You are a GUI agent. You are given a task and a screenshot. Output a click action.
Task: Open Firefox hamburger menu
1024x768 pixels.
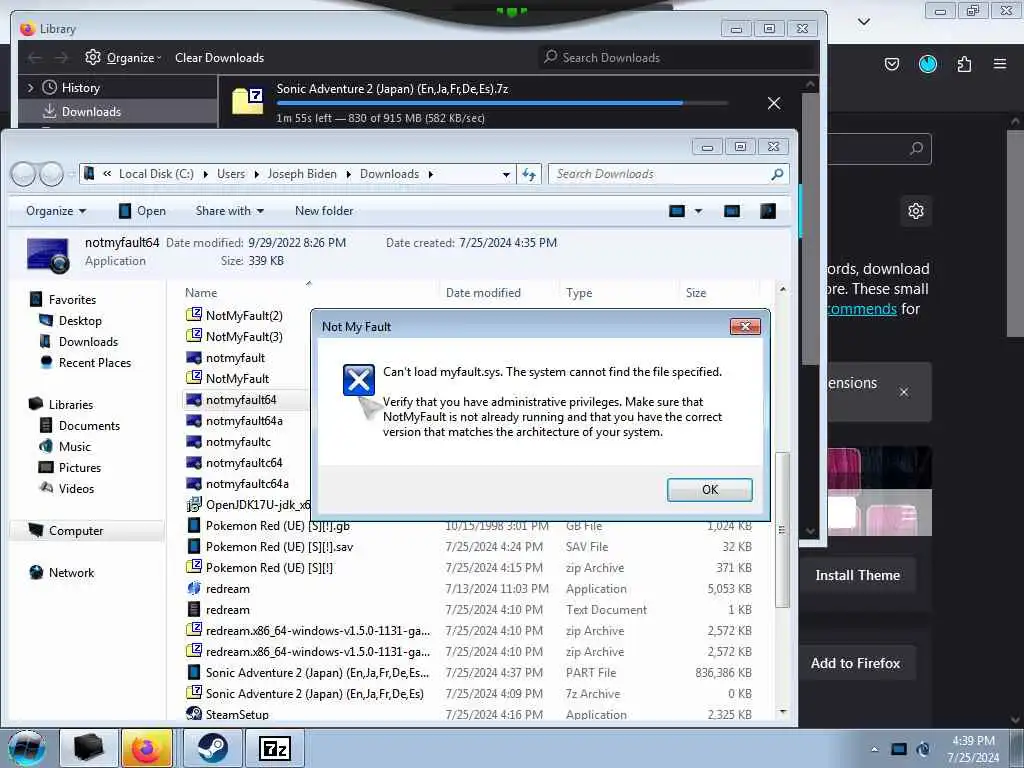(999, 64)
